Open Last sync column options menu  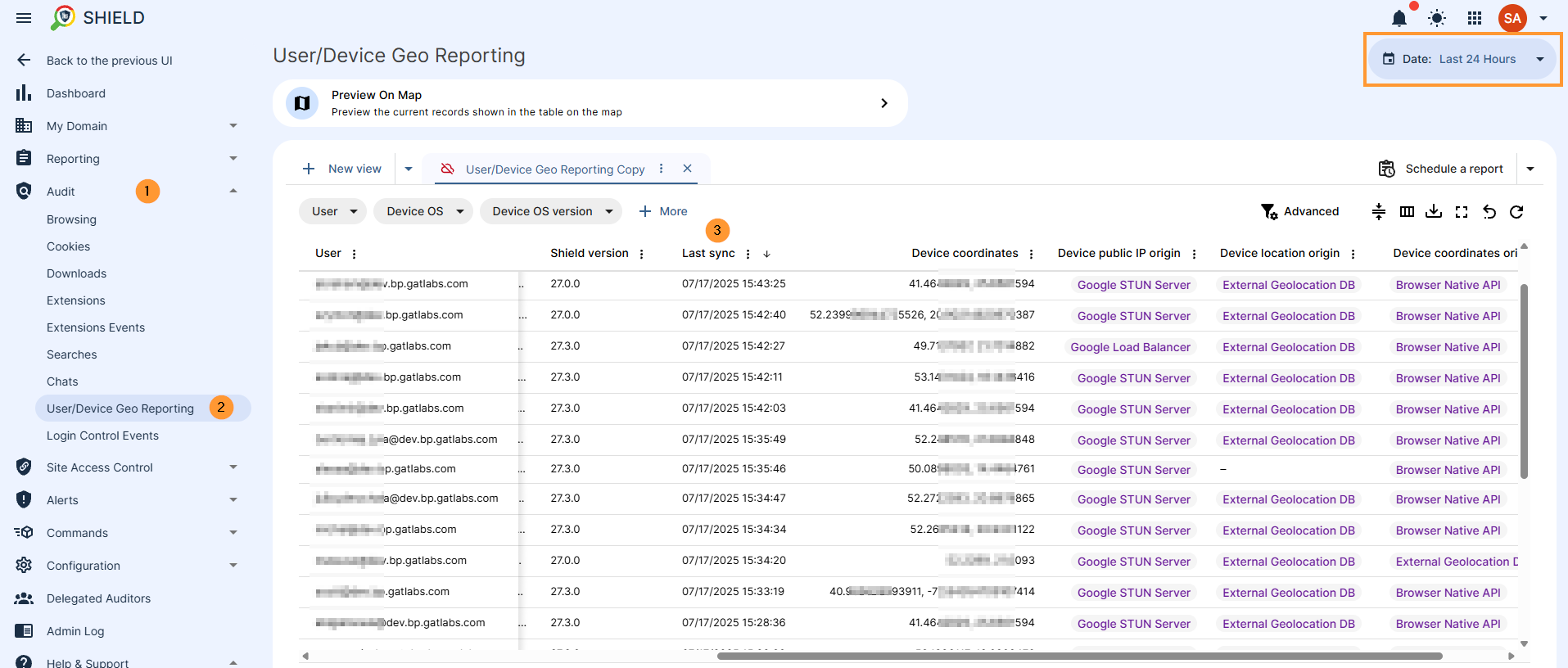tap(748, 254)
